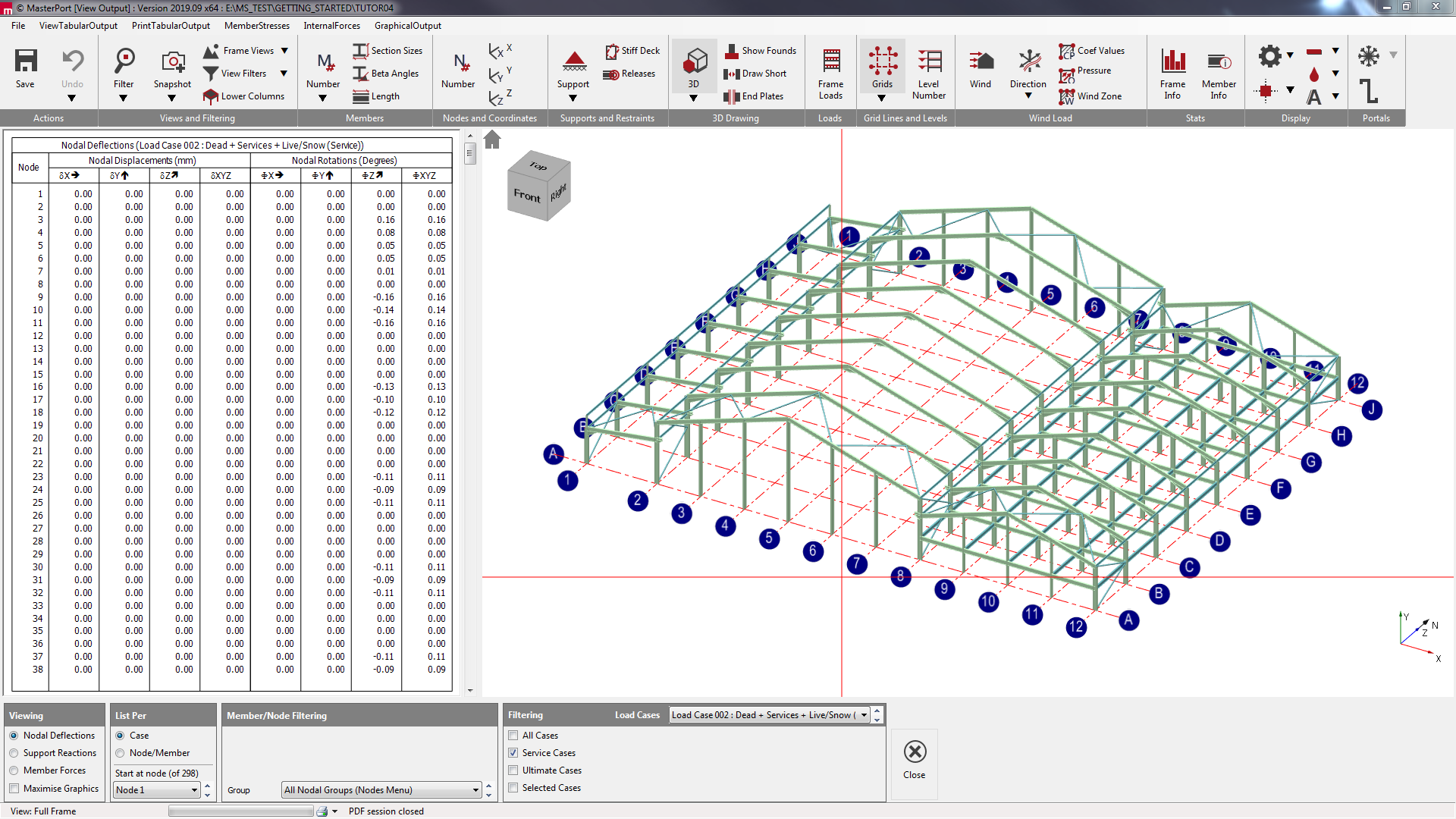
Task: Open the nodal Group dropdown
Action: [475, 790]
